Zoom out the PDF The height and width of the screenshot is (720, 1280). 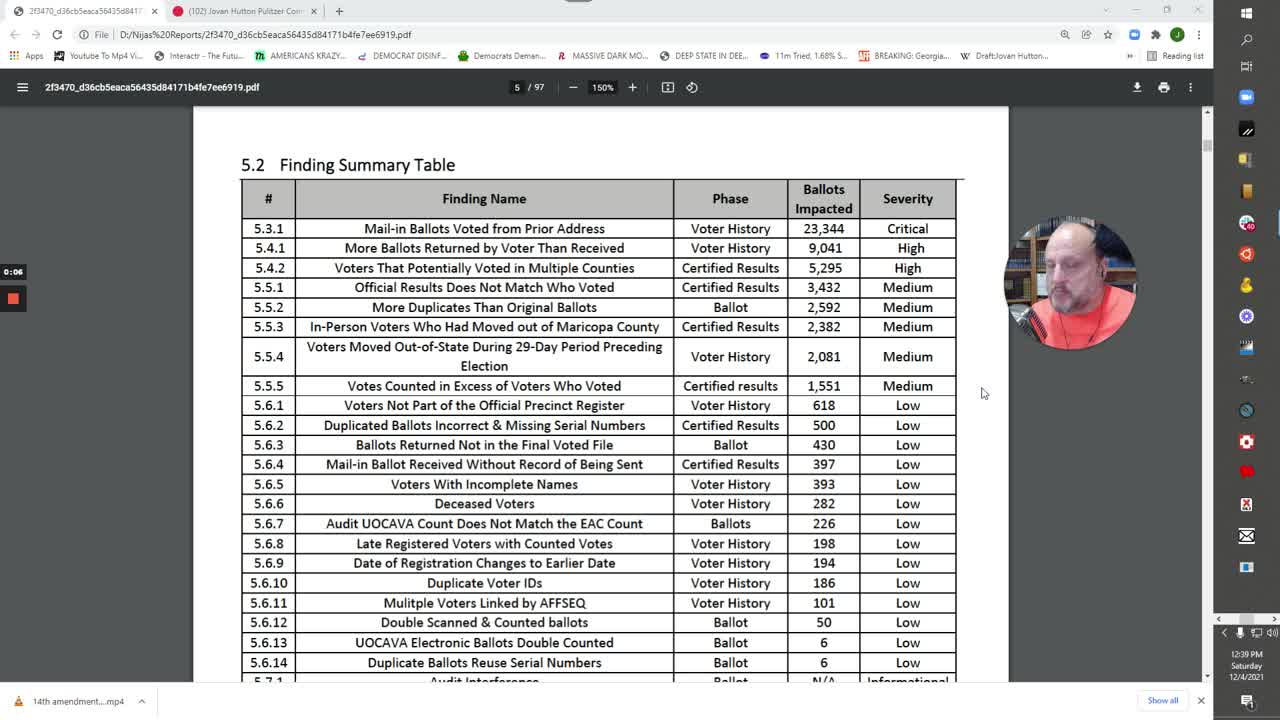click(x=573, y=87)
